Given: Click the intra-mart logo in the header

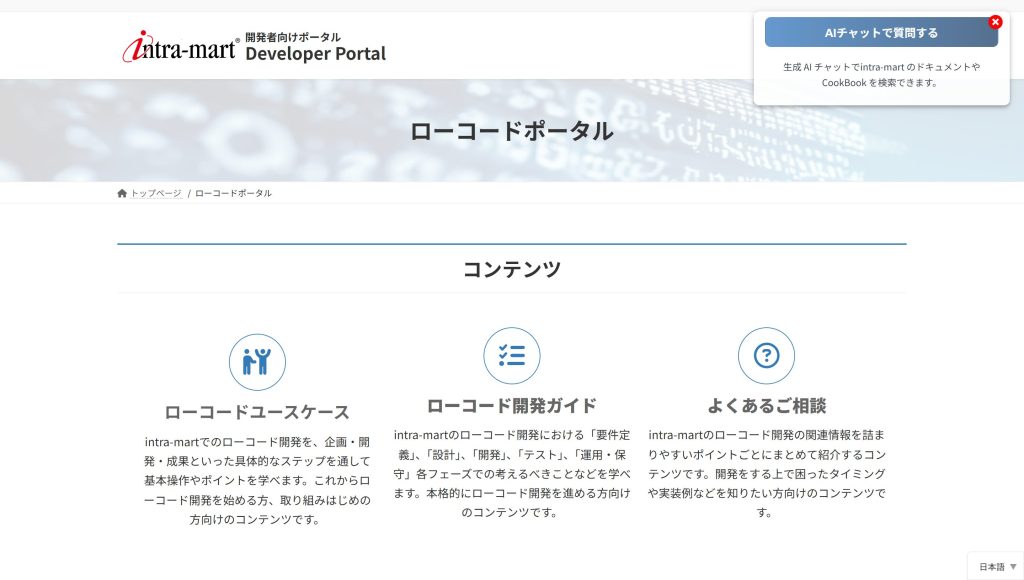Looking at the screenshot, I should click(180, 47).
